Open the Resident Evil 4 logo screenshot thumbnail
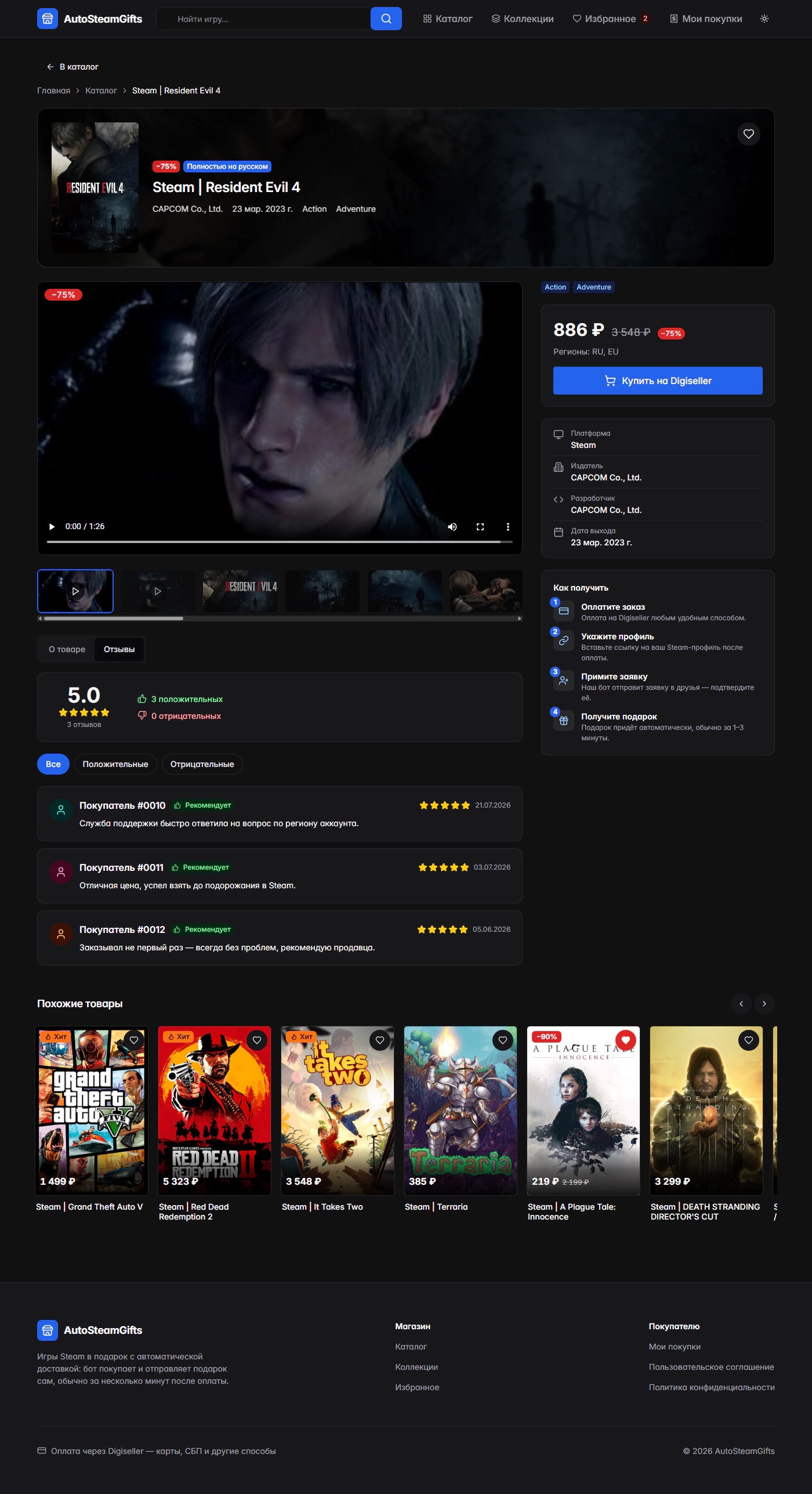The height and width of the screenshot is (1494, 812). (x=240, y=591)
